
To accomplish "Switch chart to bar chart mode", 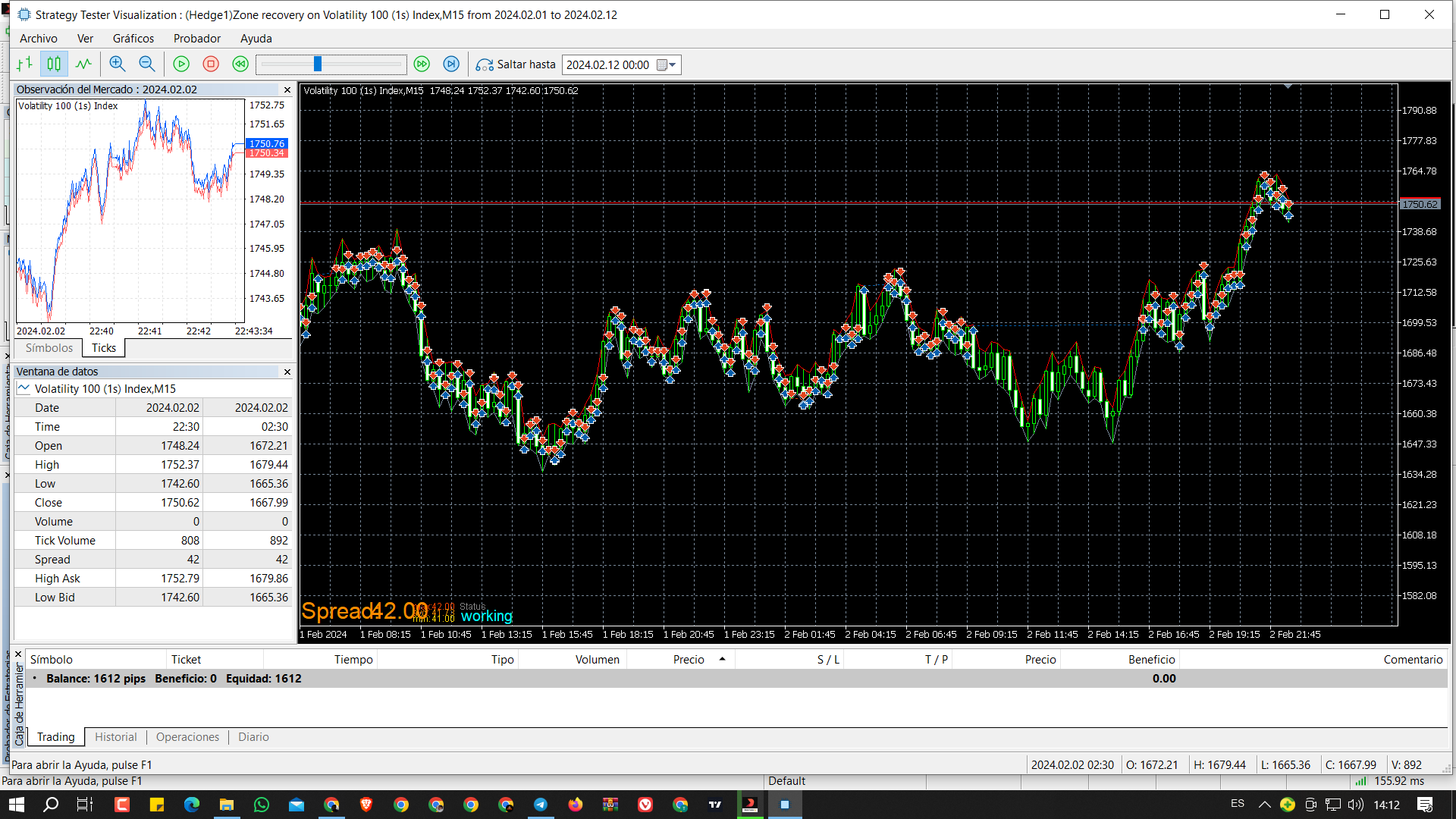I will coord(25,64).
